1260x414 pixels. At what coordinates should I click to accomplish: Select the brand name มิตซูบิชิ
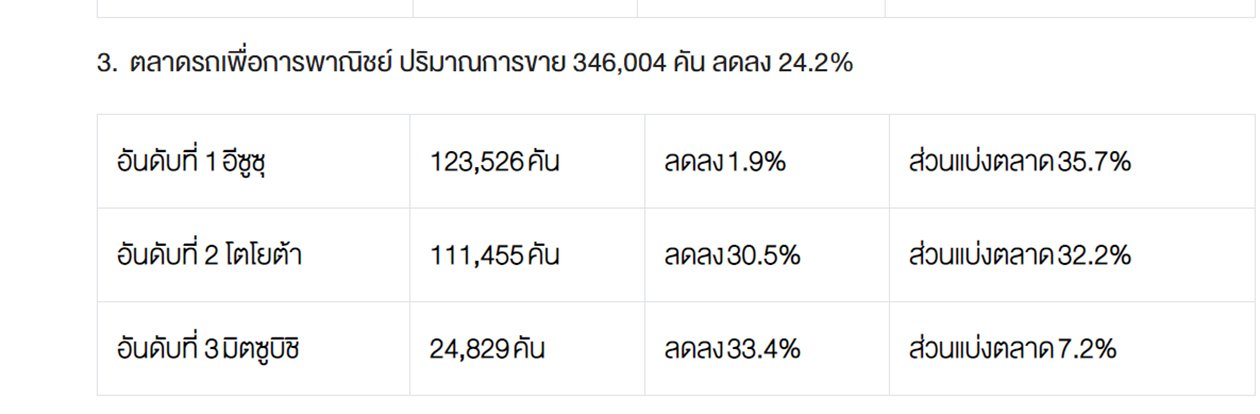point(262,350)
